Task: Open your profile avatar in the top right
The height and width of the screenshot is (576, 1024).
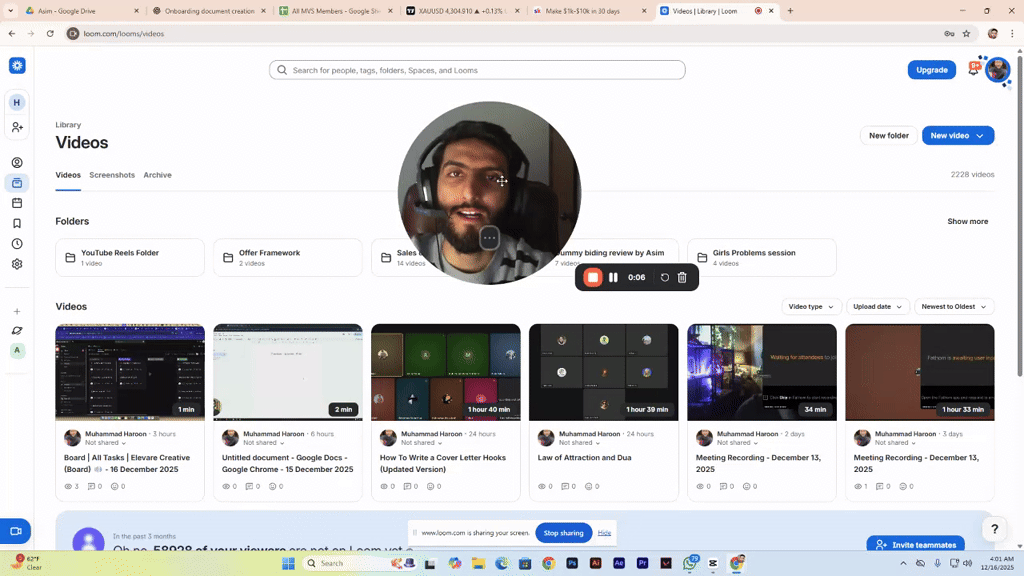Action: point(996,70)
